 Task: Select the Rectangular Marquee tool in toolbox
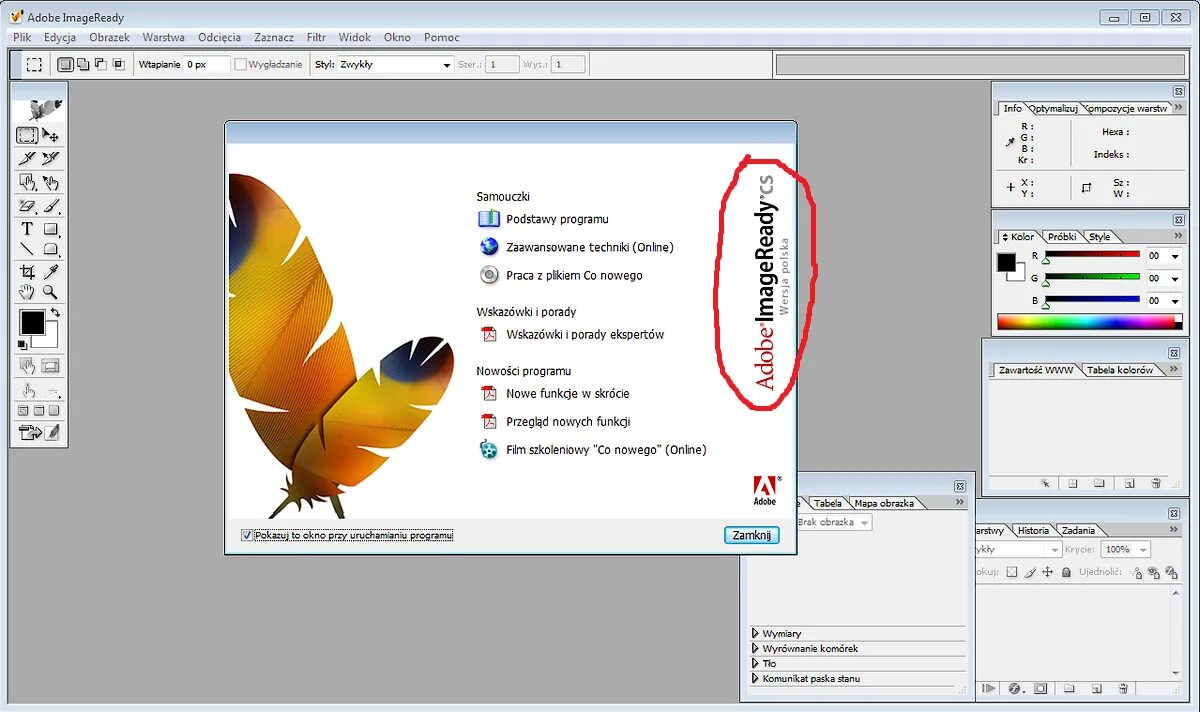tap(26, 135)
